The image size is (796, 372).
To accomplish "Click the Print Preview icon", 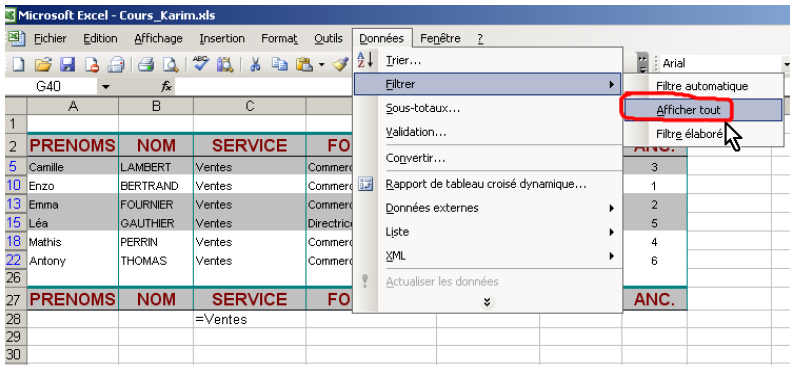I will pos(170,64).
